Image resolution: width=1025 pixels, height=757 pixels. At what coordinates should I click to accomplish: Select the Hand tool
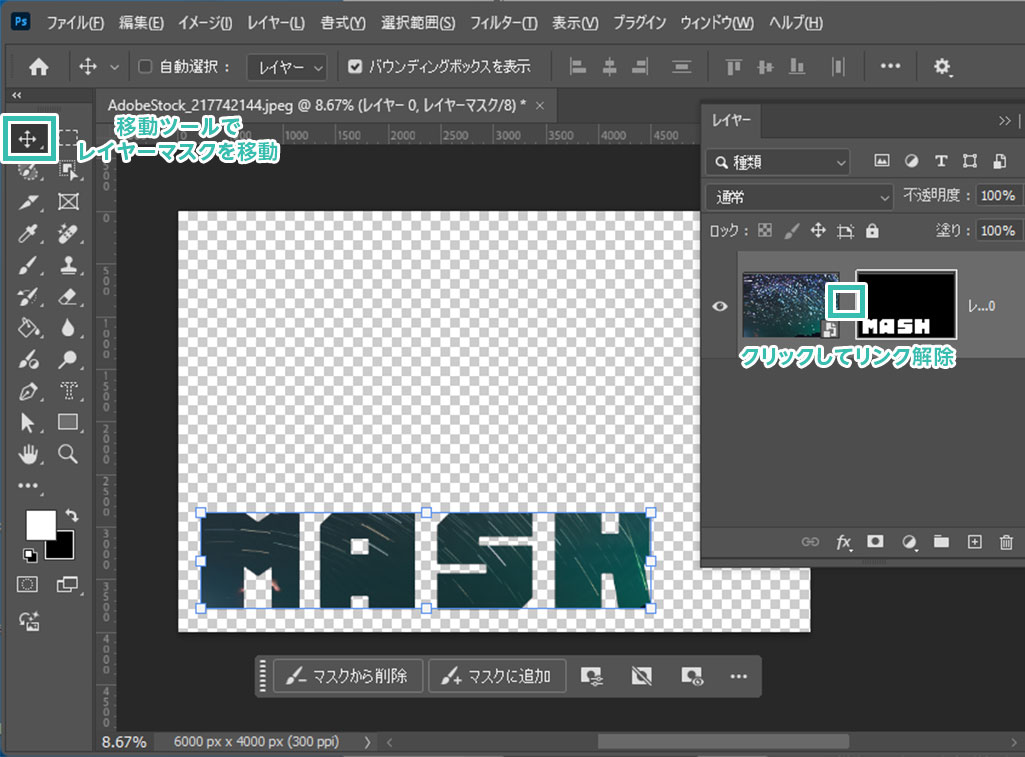pyautogui.click(x=27, y=454)
